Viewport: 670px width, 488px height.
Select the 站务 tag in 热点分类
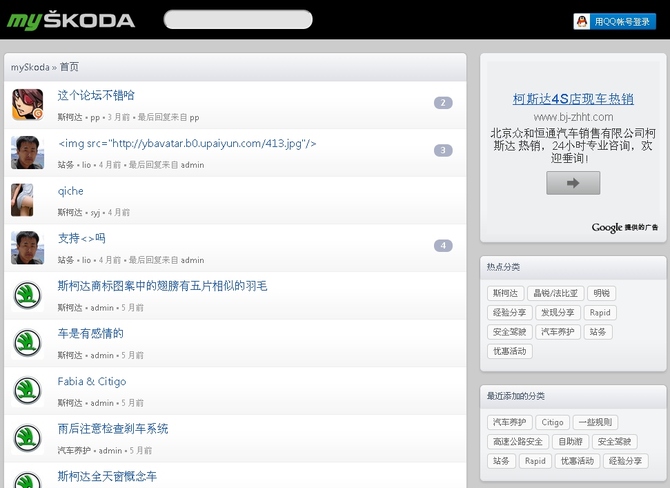598,332
